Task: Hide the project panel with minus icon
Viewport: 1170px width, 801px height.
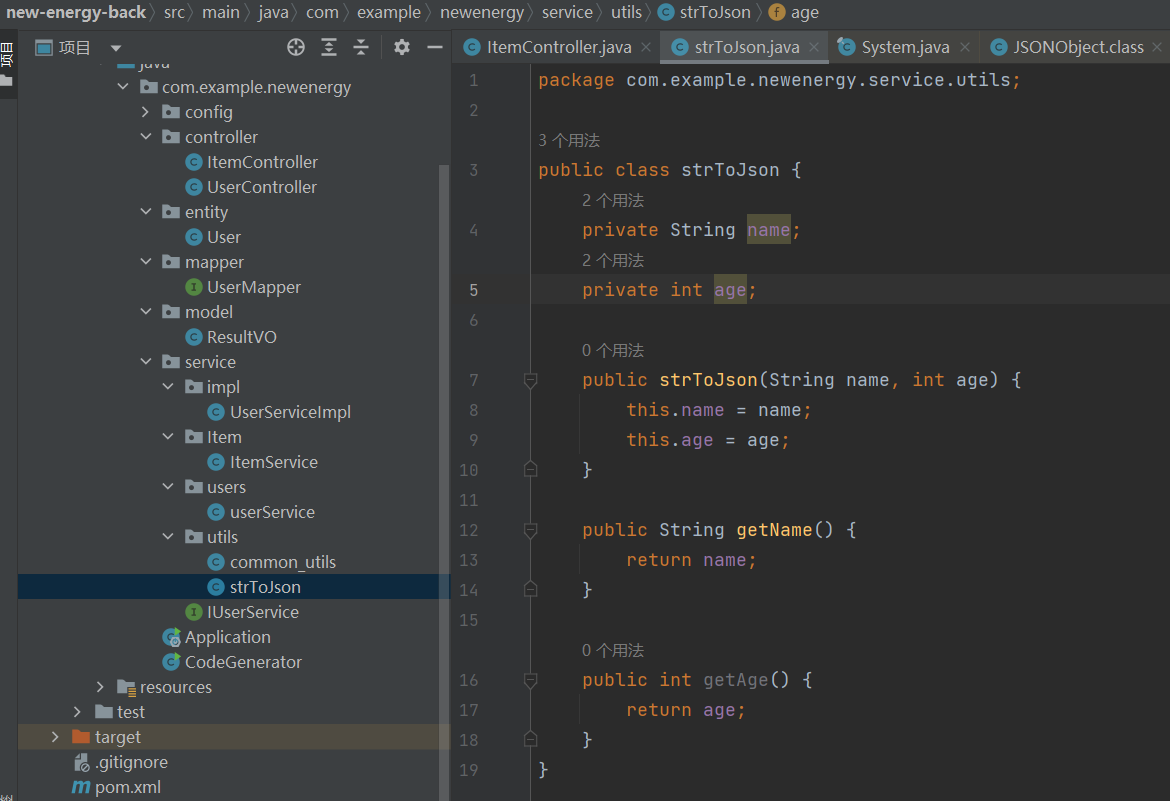Action: 434,47
